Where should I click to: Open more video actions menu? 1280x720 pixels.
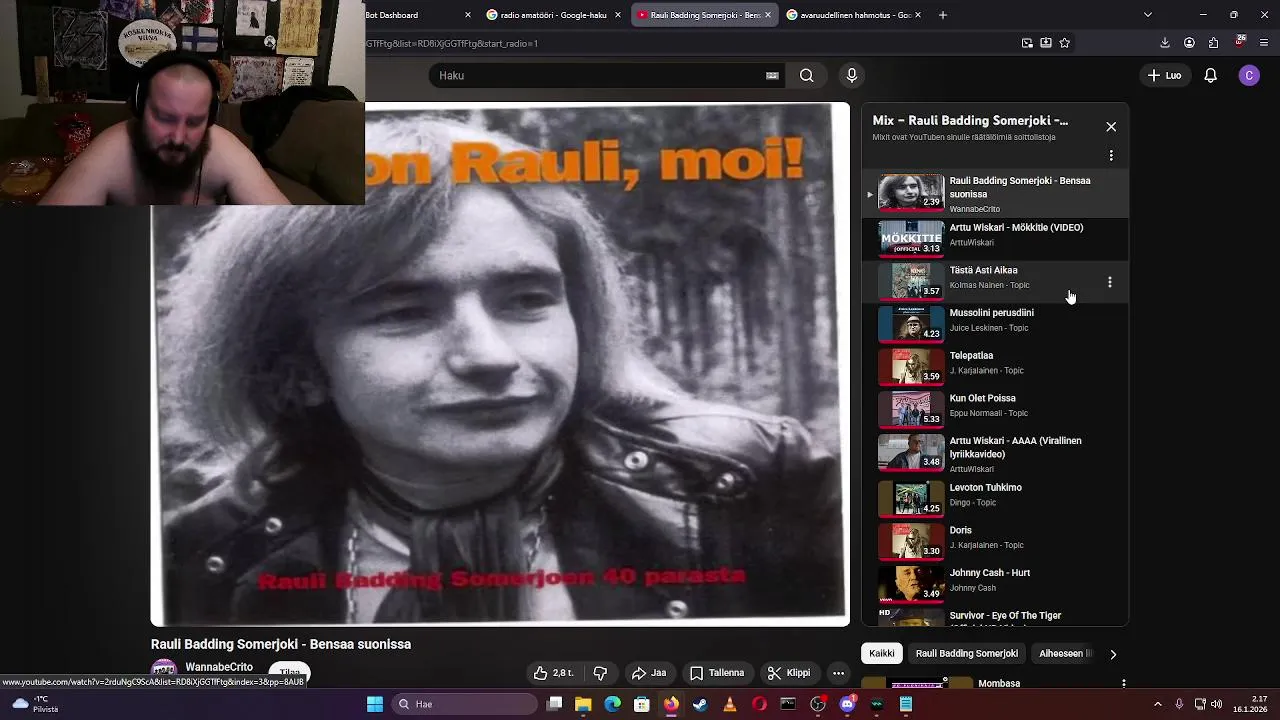[x=839, y=673]
